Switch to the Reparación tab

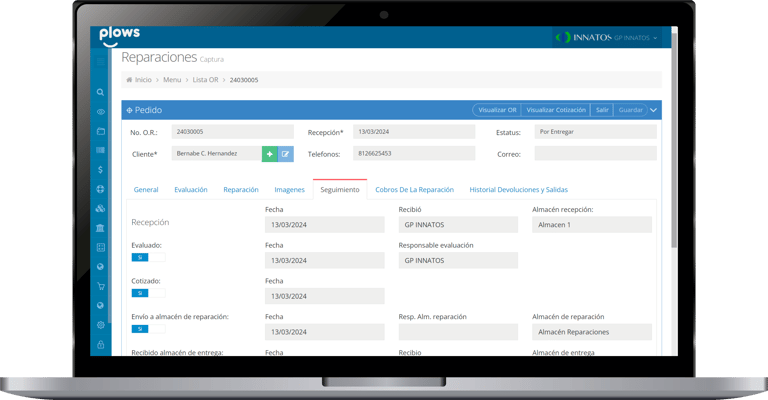(x=241, y=190)
